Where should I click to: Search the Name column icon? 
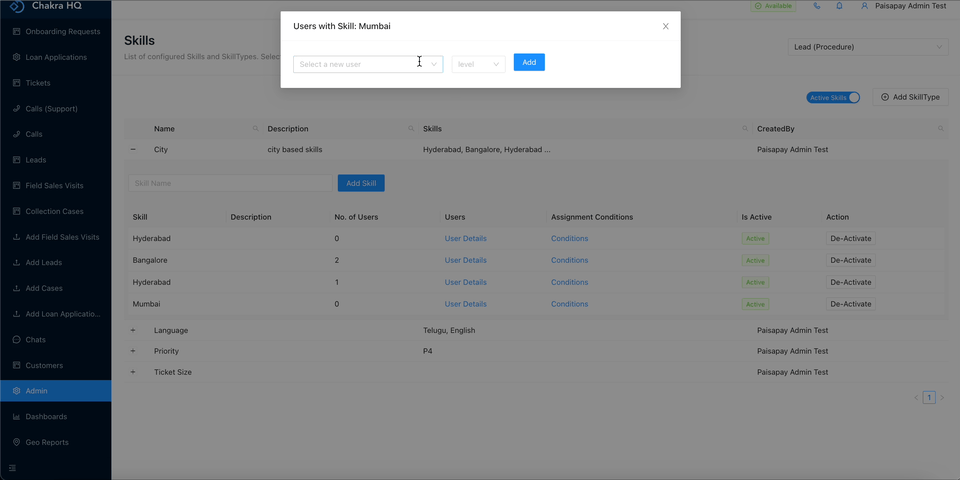coord(256,129)
